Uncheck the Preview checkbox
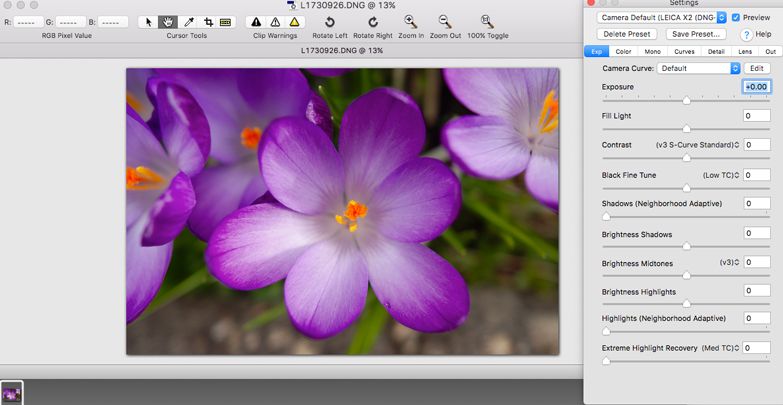 (736, 17)
